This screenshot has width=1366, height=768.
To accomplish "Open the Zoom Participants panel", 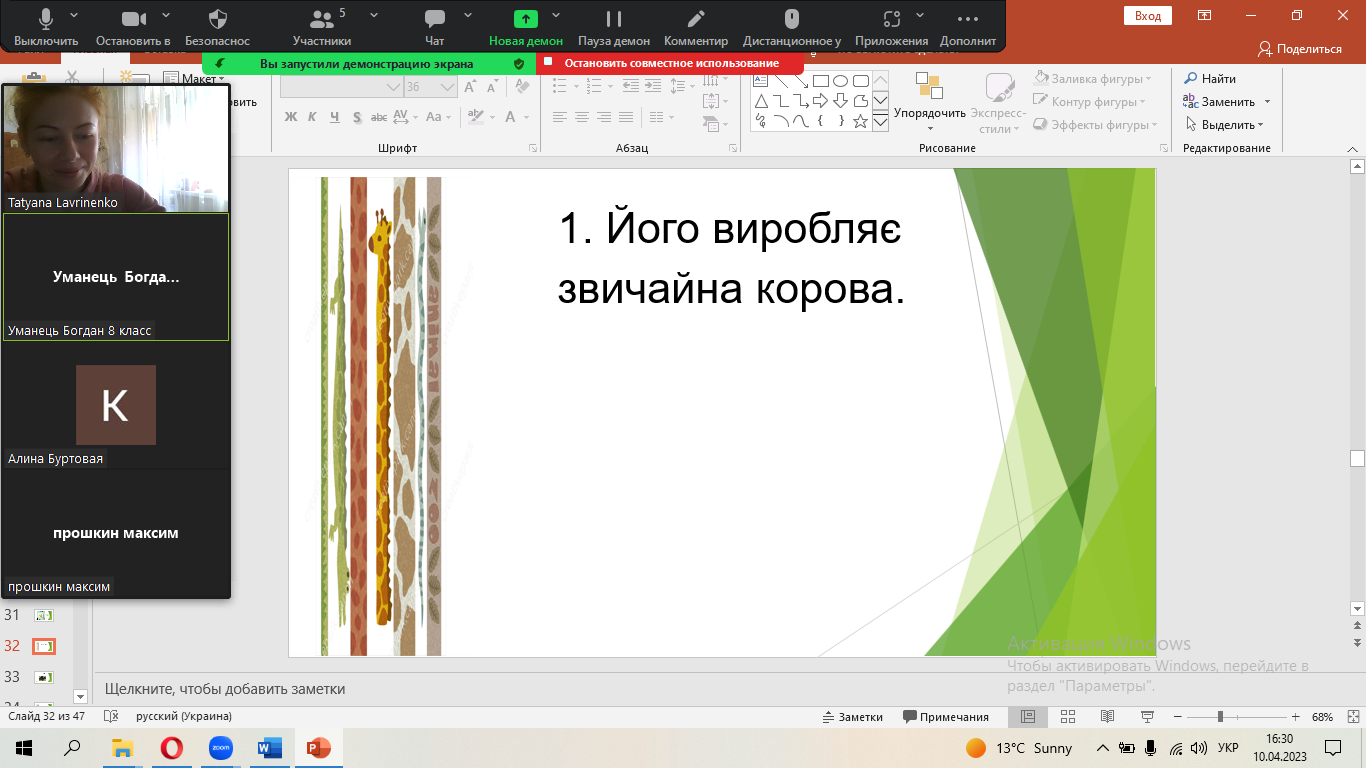I will [322, 27].
